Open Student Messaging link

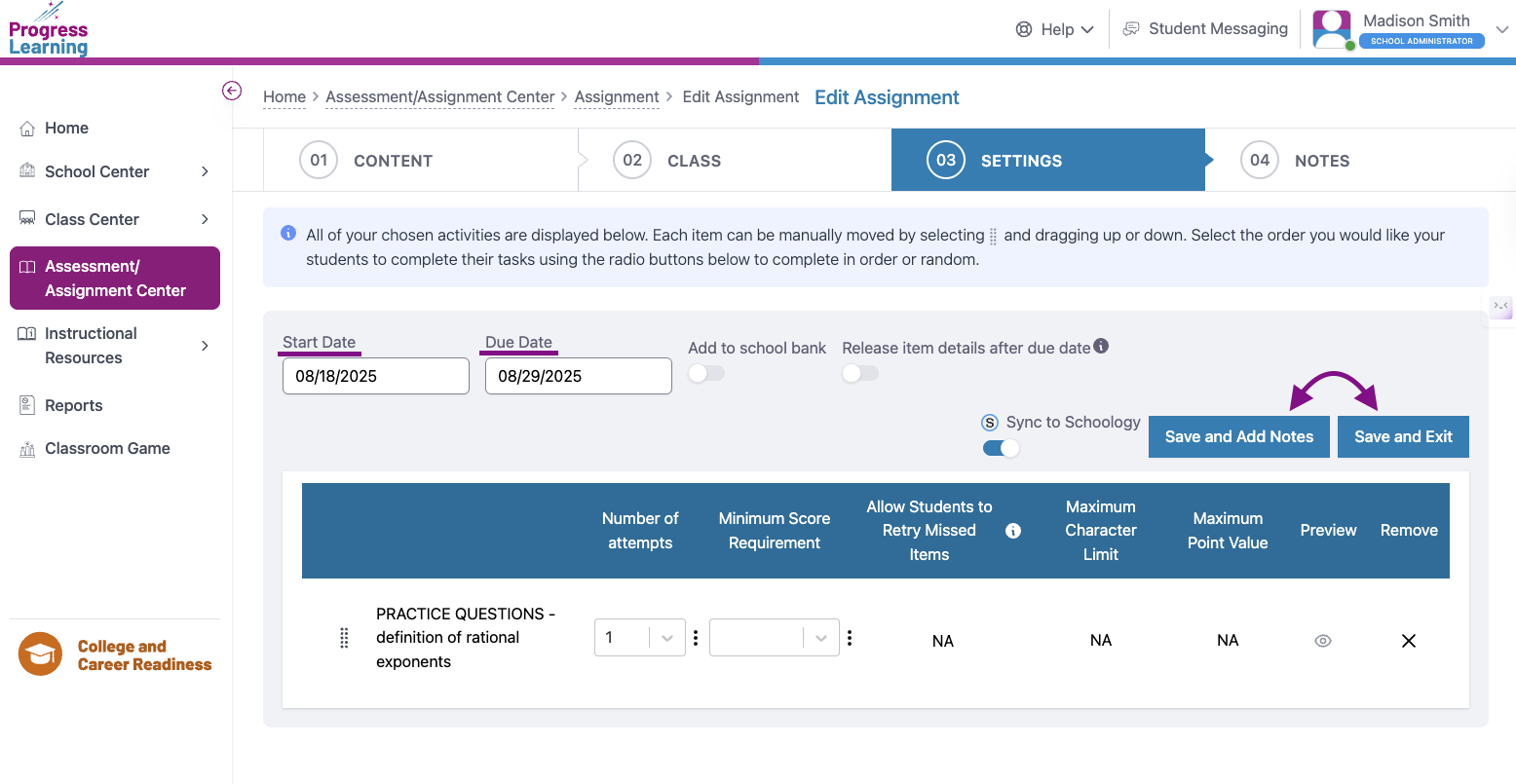1206,29
